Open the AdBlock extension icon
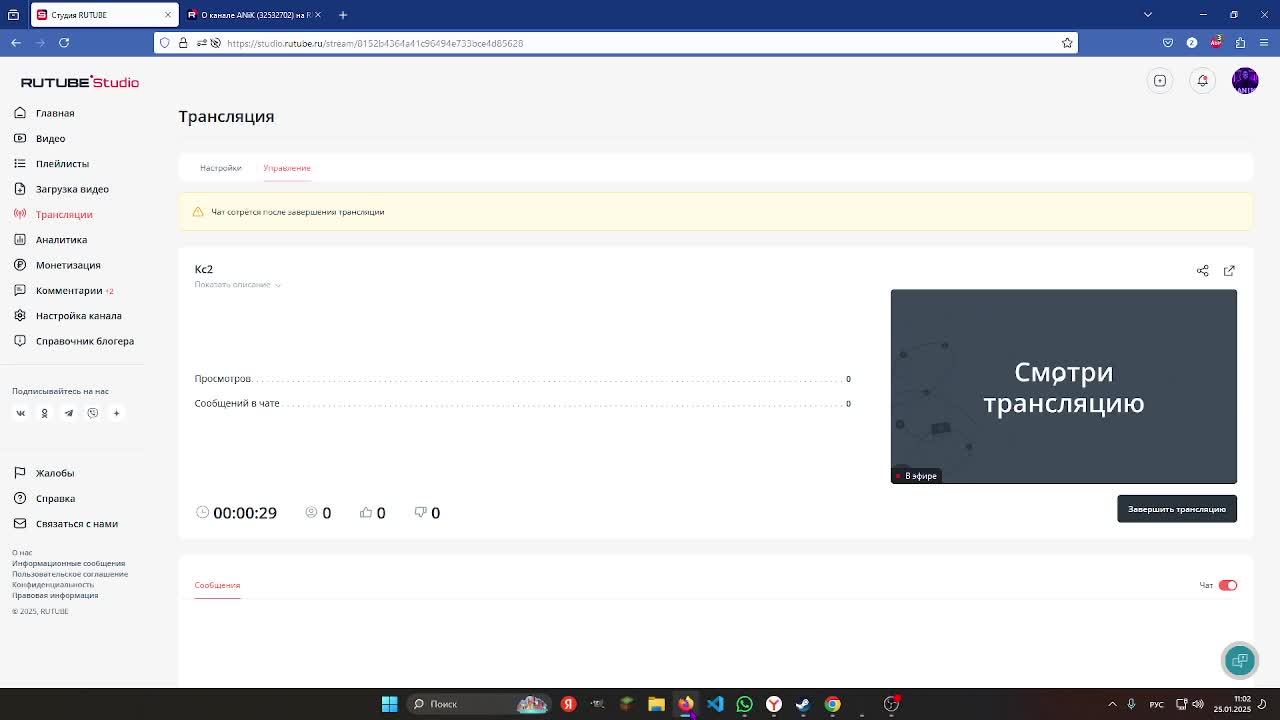Viewport: 1280px width, 720px height. tap(1216, 43)
